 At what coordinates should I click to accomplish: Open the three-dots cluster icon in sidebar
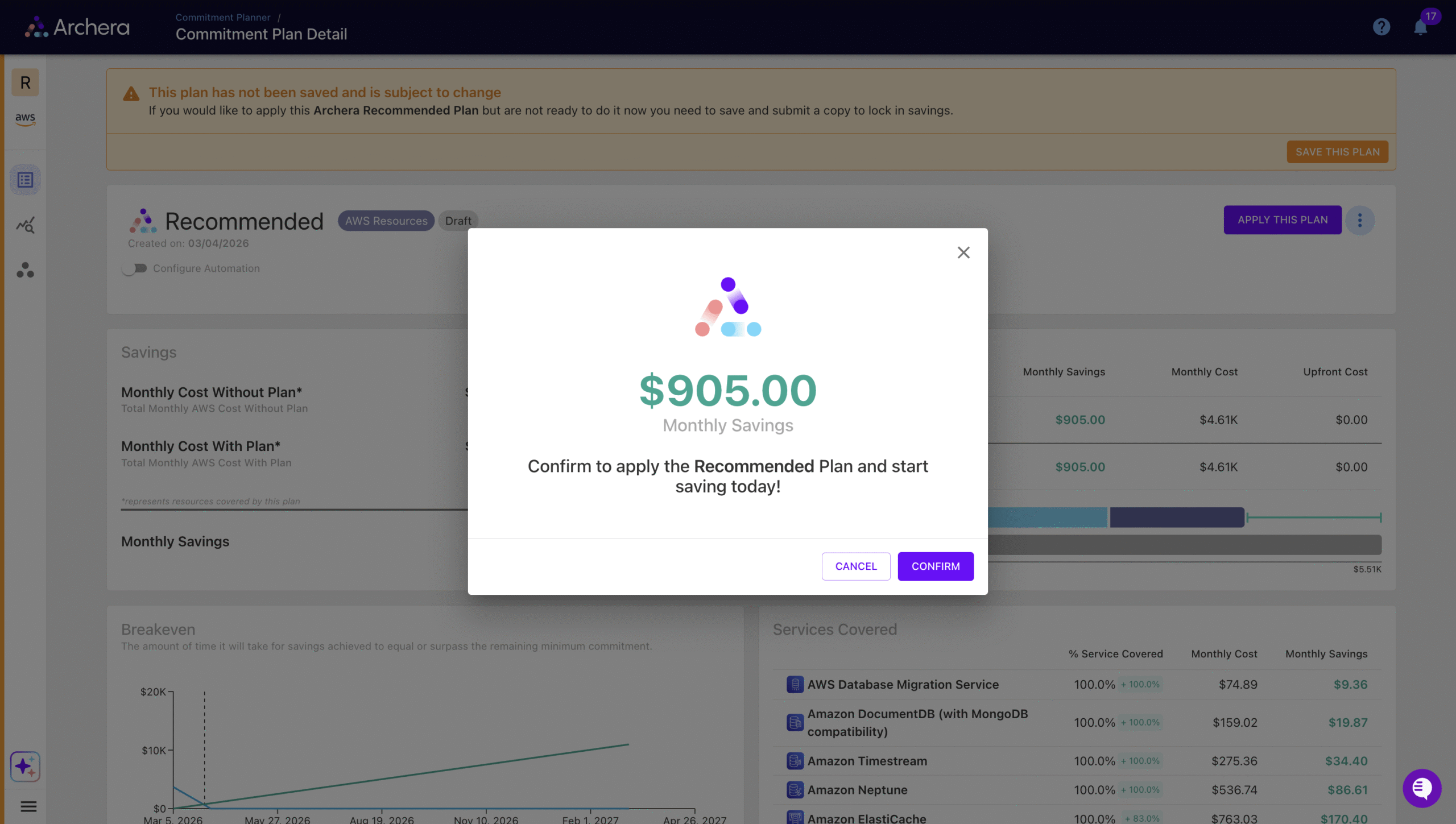point(25,270)
